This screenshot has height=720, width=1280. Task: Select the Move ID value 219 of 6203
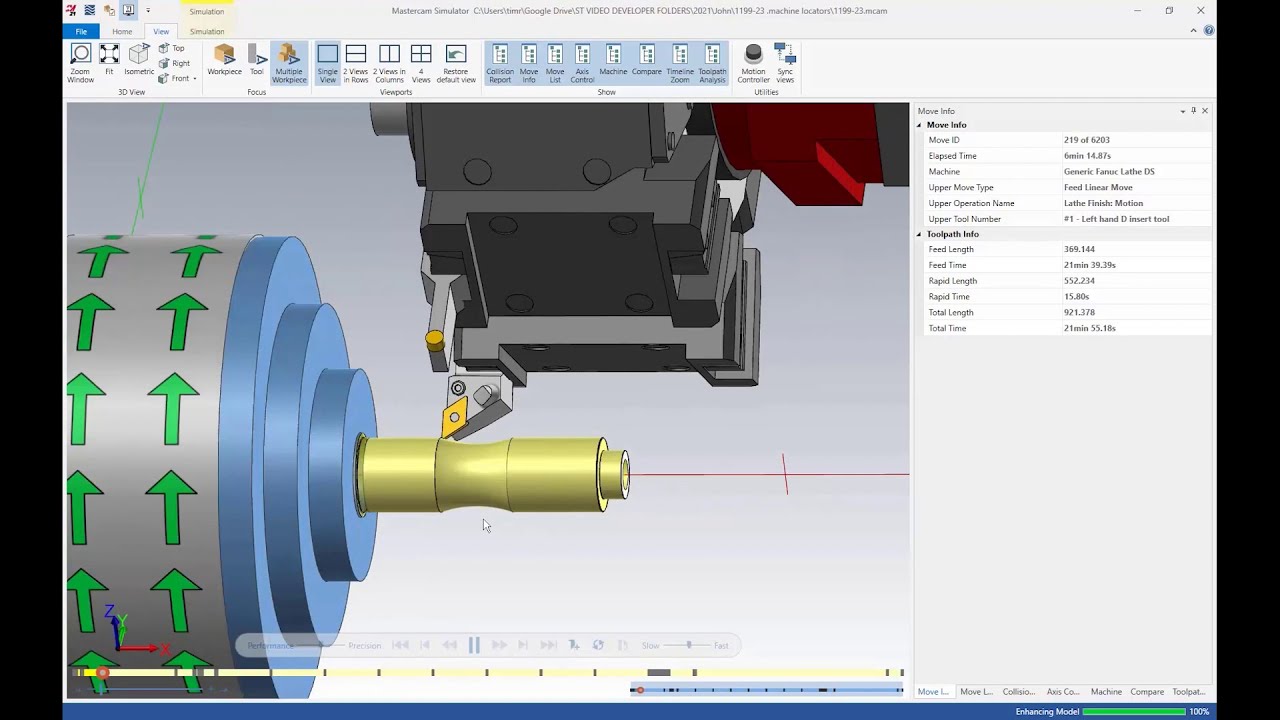click(x=1087, y=140)
